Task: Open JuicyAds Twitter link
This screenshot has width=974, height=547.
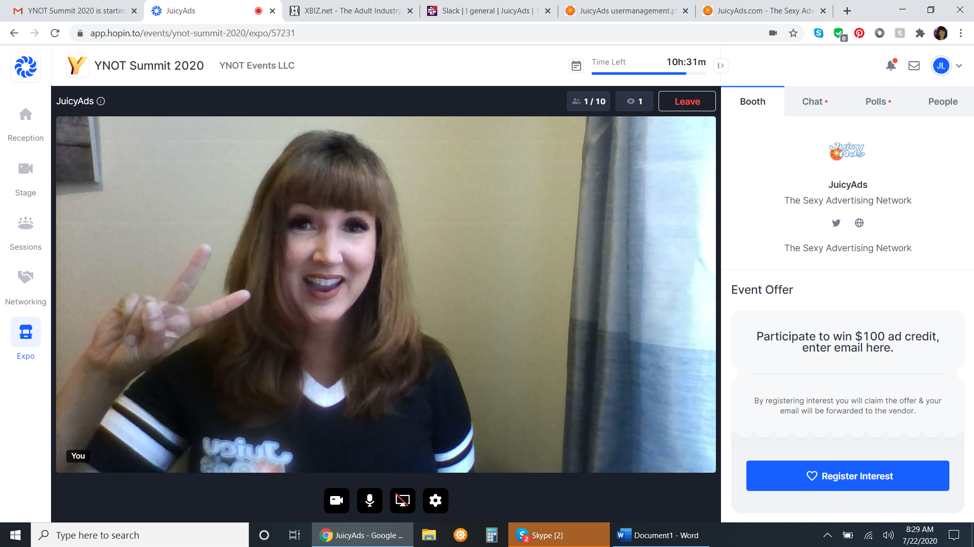Action: tap(836, 223)
